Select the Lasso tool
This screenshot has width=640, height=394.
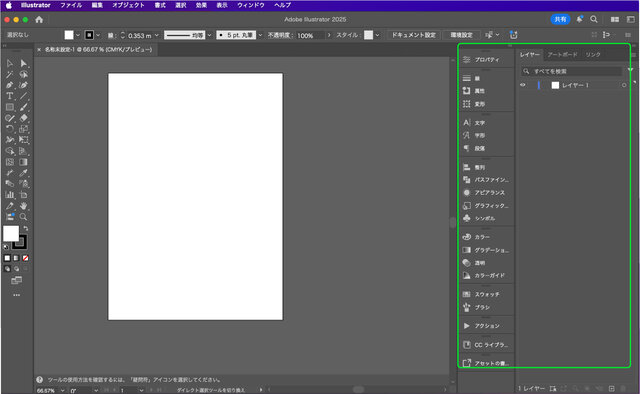(24, 74)
